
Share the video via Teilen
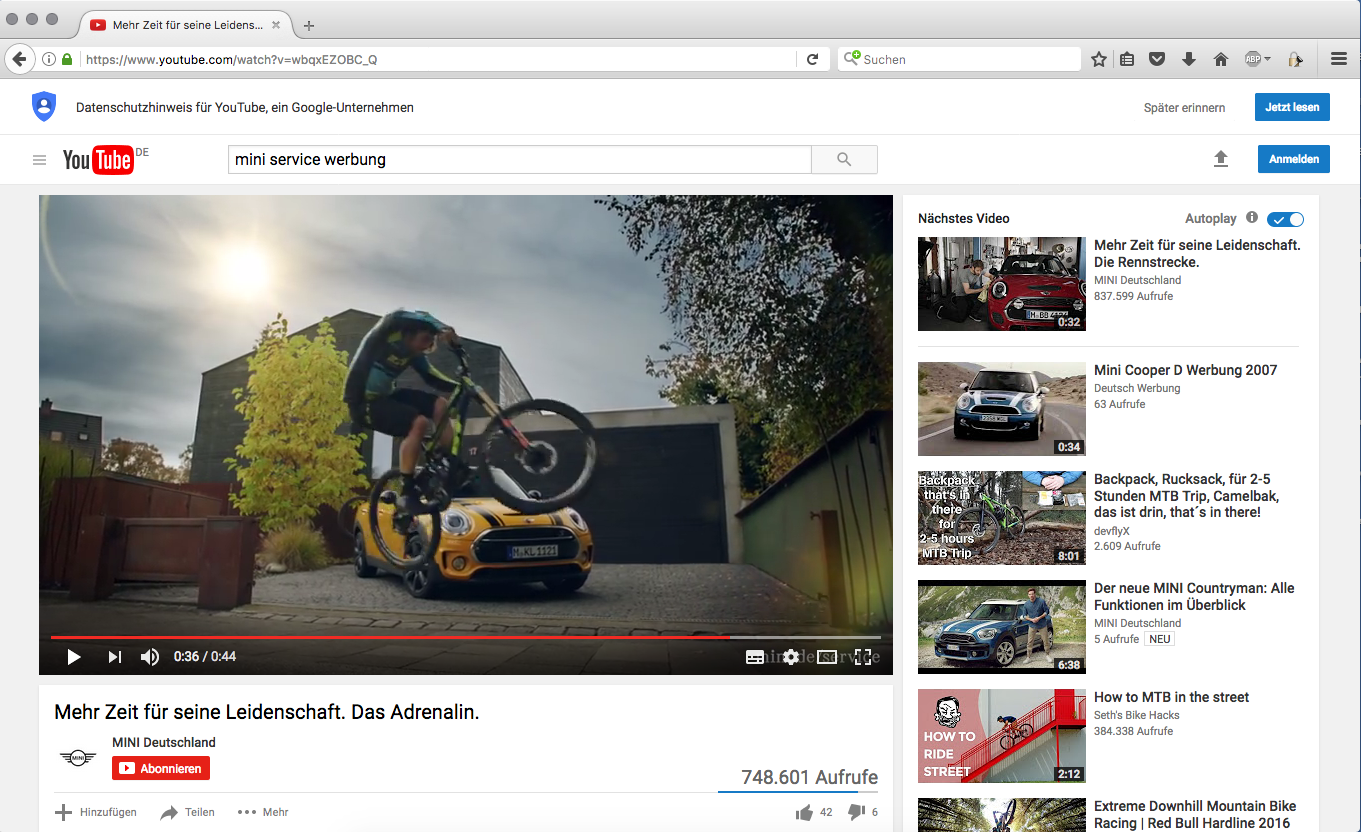coord(188,812)
